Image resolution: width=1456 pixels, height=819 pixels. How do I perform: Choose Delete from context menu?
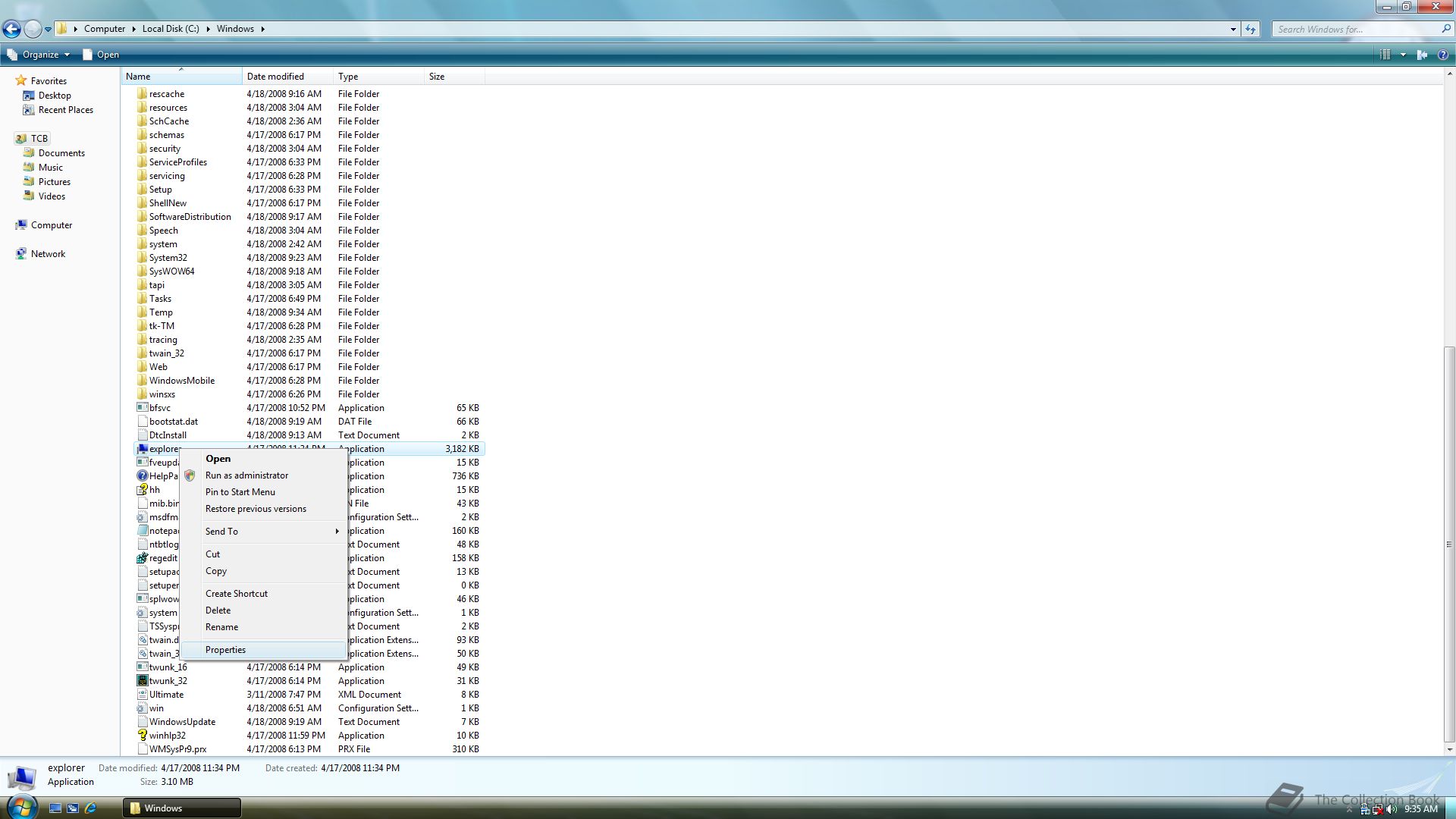(x=264, y=610)
